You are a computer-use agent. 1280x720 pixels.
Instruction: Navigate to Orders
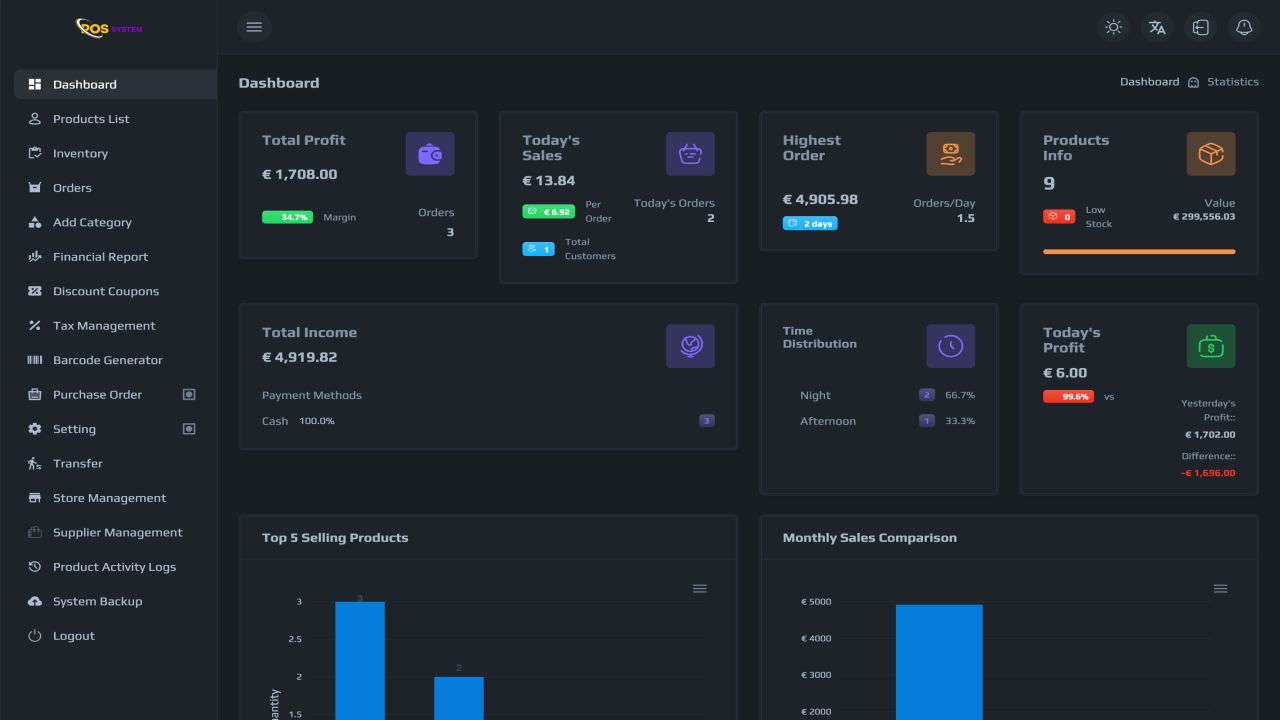pos(115,188)
